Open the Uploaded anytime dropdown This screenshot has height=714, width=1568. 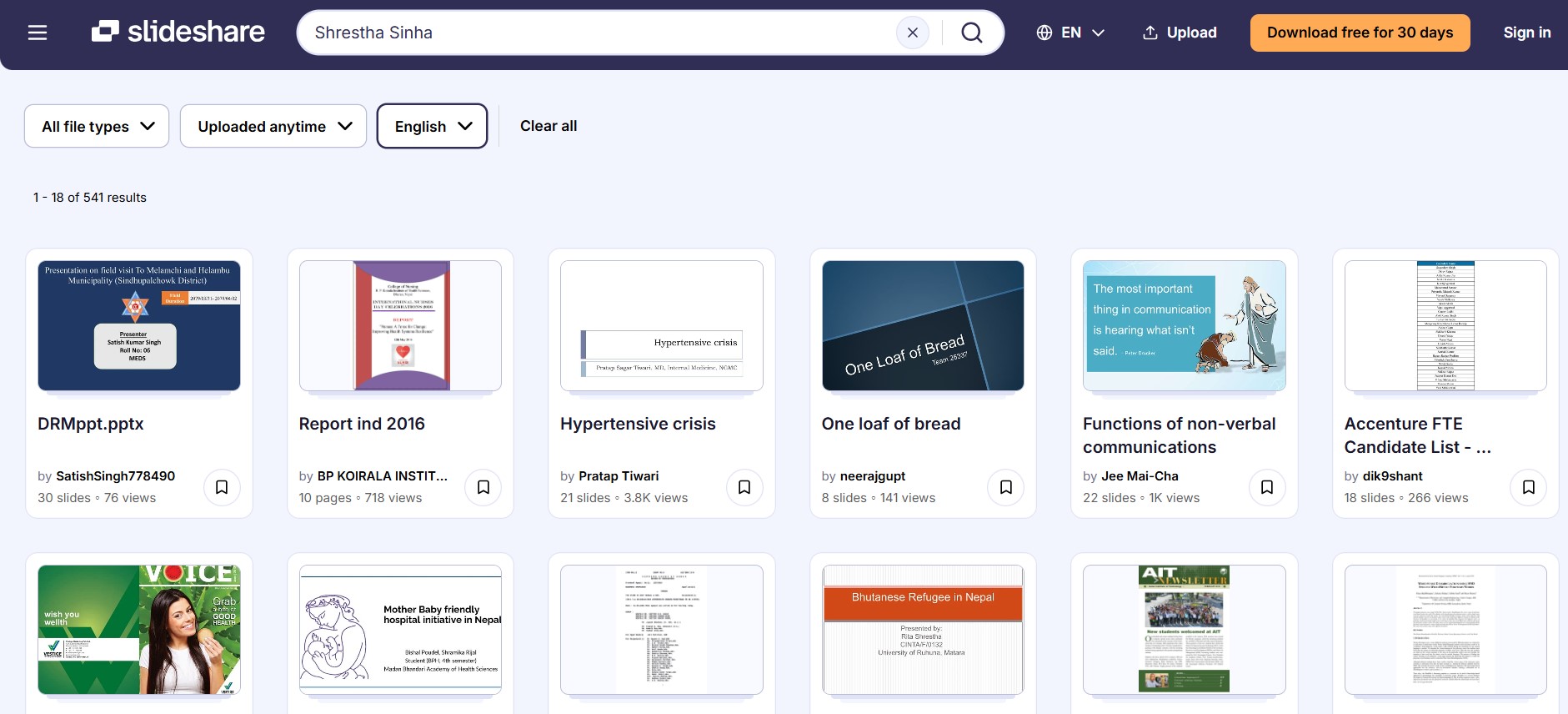click(273, 126)
